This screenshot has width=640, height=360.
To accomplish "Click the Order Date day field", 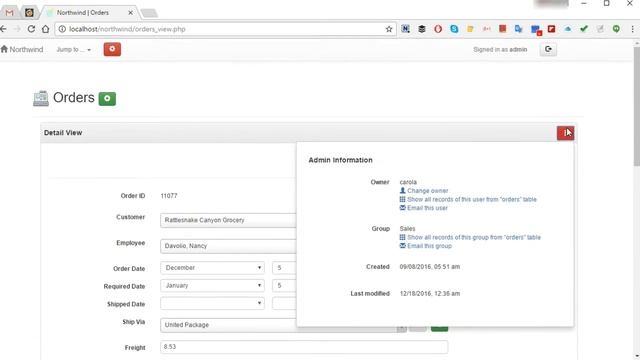I will 285,268.
